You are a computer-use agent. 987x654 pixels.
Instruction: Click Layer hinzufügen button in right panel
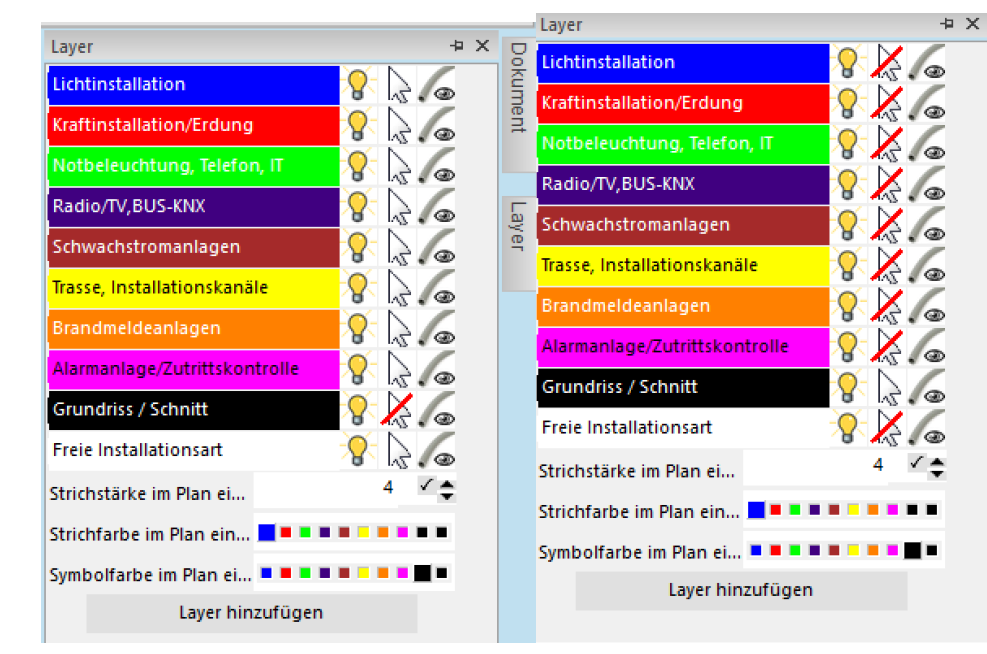[x=740, y=590]
